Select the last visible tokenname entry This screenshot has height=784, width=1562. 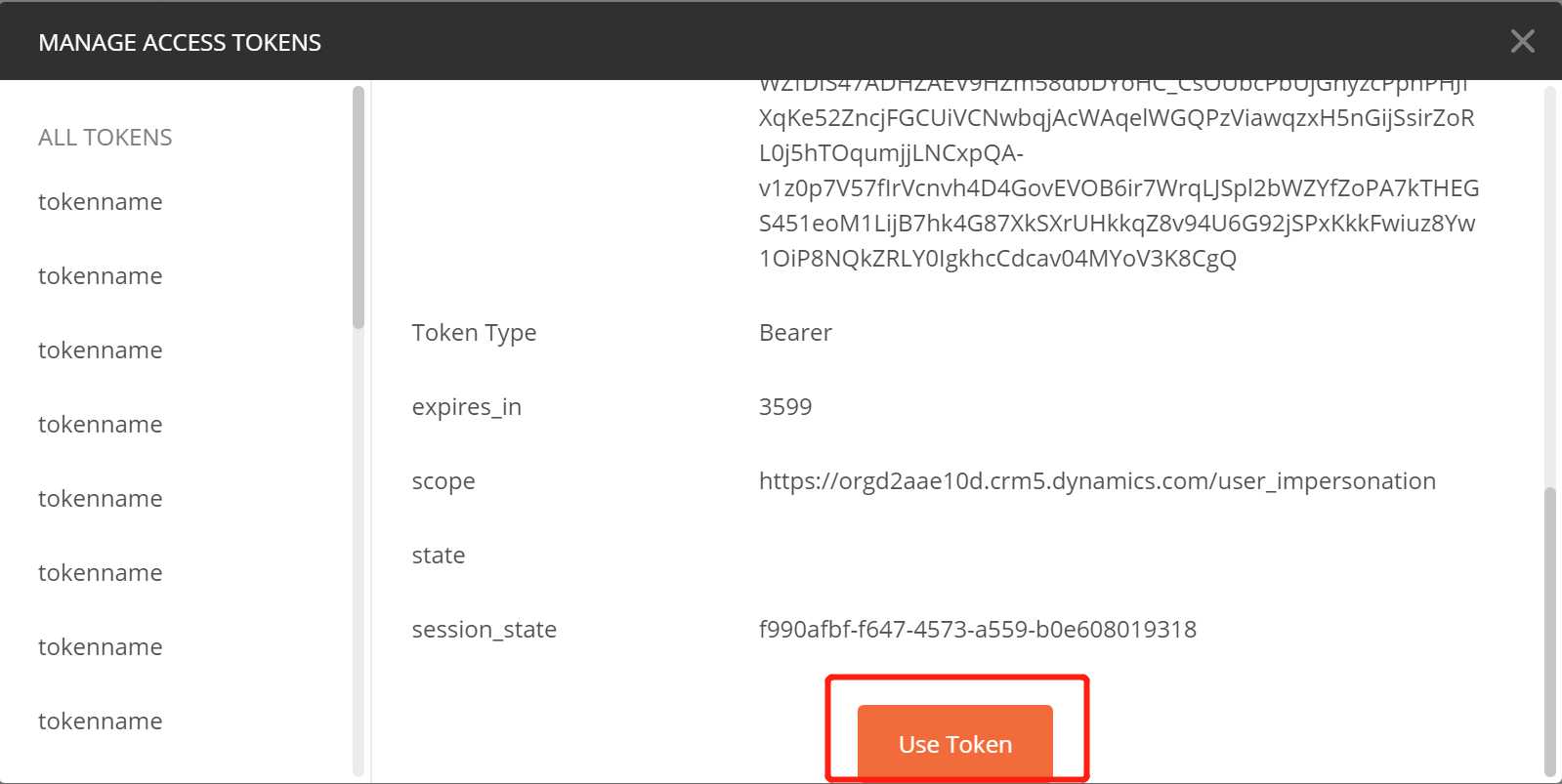tap(101, 722)
